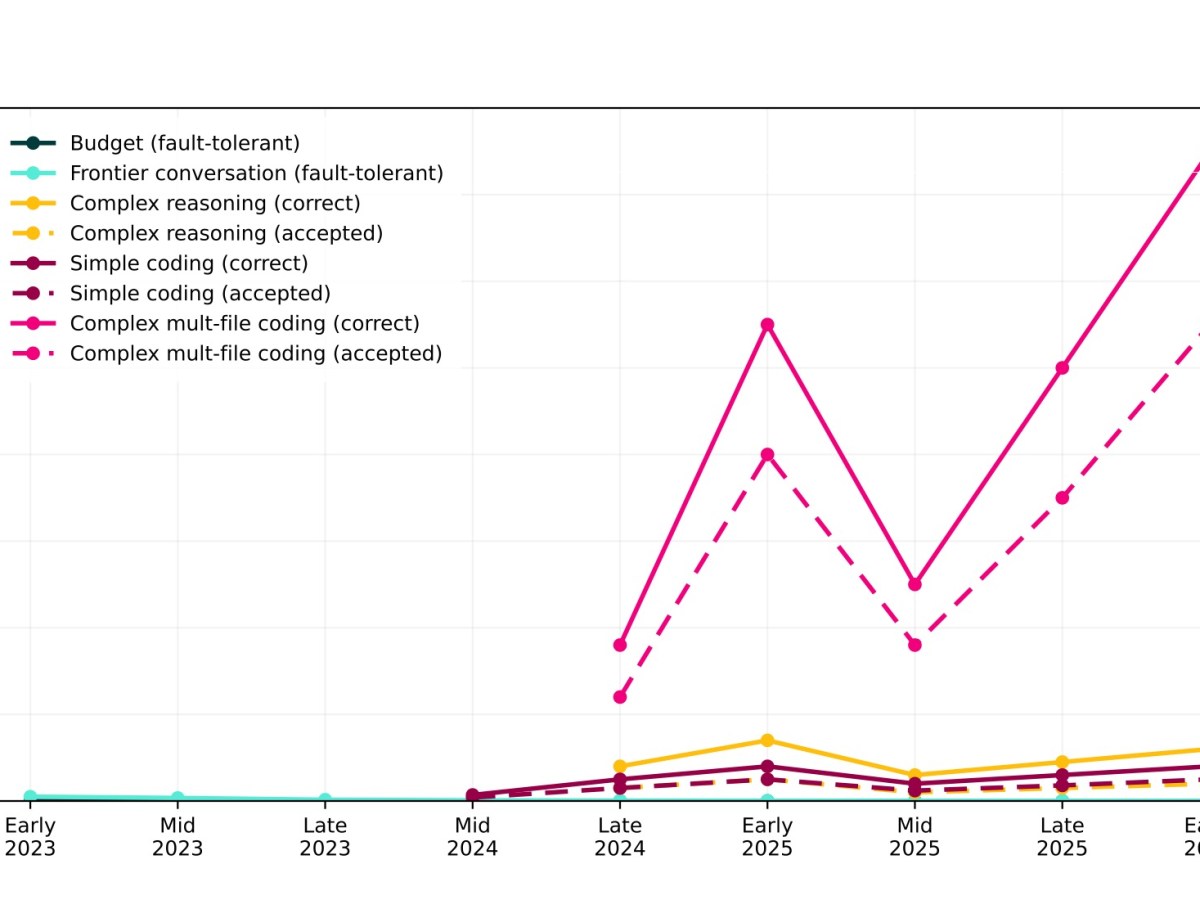The width and height of the screenshot is (1200, 900).
Task: Click the 'Late 2023' x-axis label
Action: 325,837
